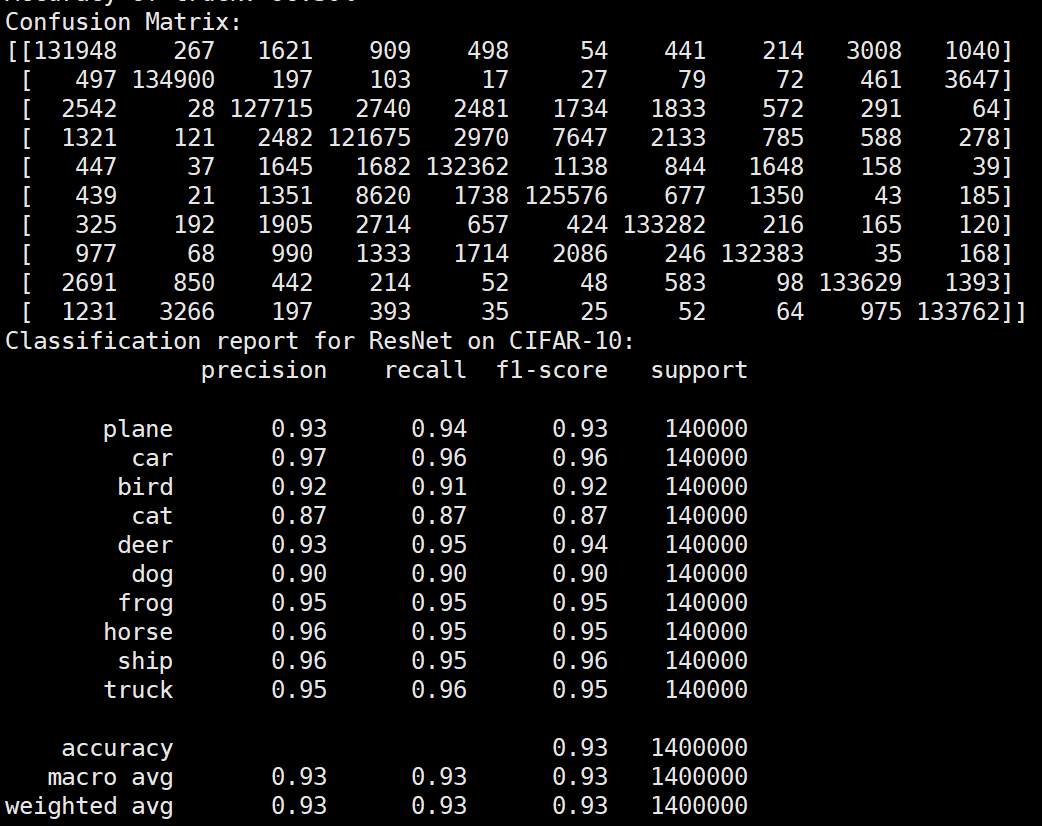
Task: Click the matrix value 7647
Action: pos(579,138)
